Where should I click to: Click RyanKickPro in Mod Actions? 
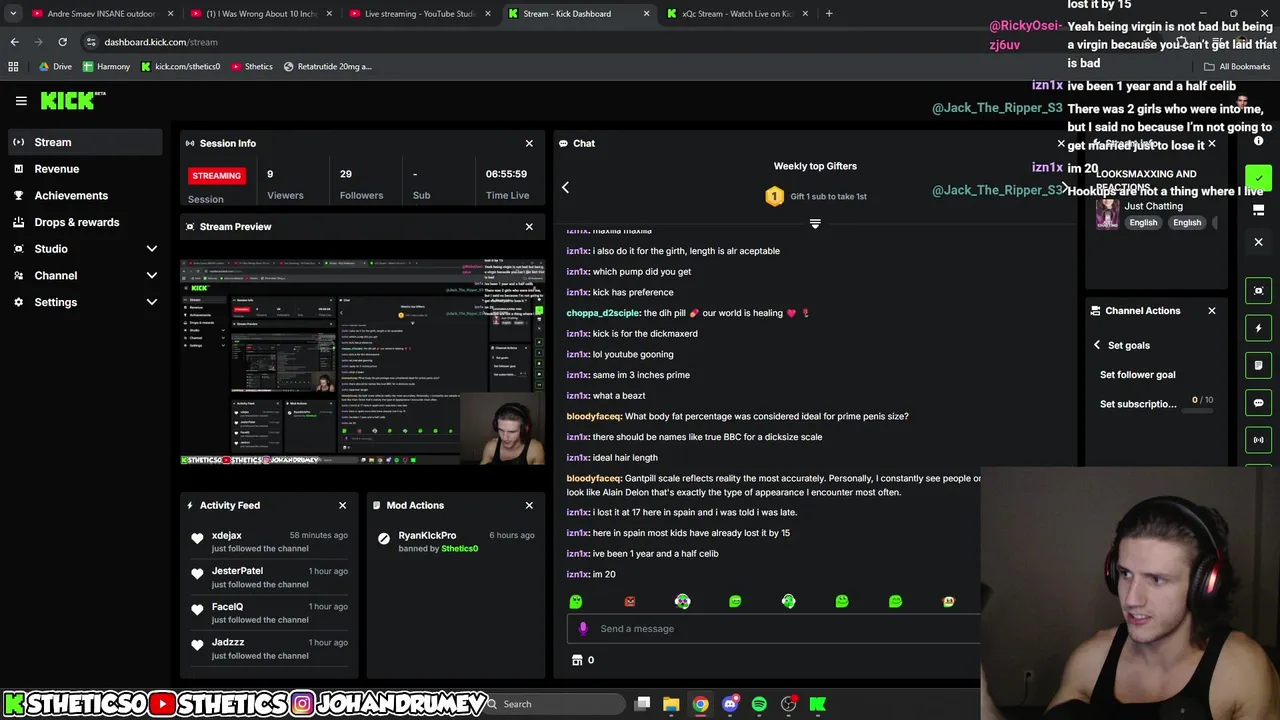[x=427, y=536]
